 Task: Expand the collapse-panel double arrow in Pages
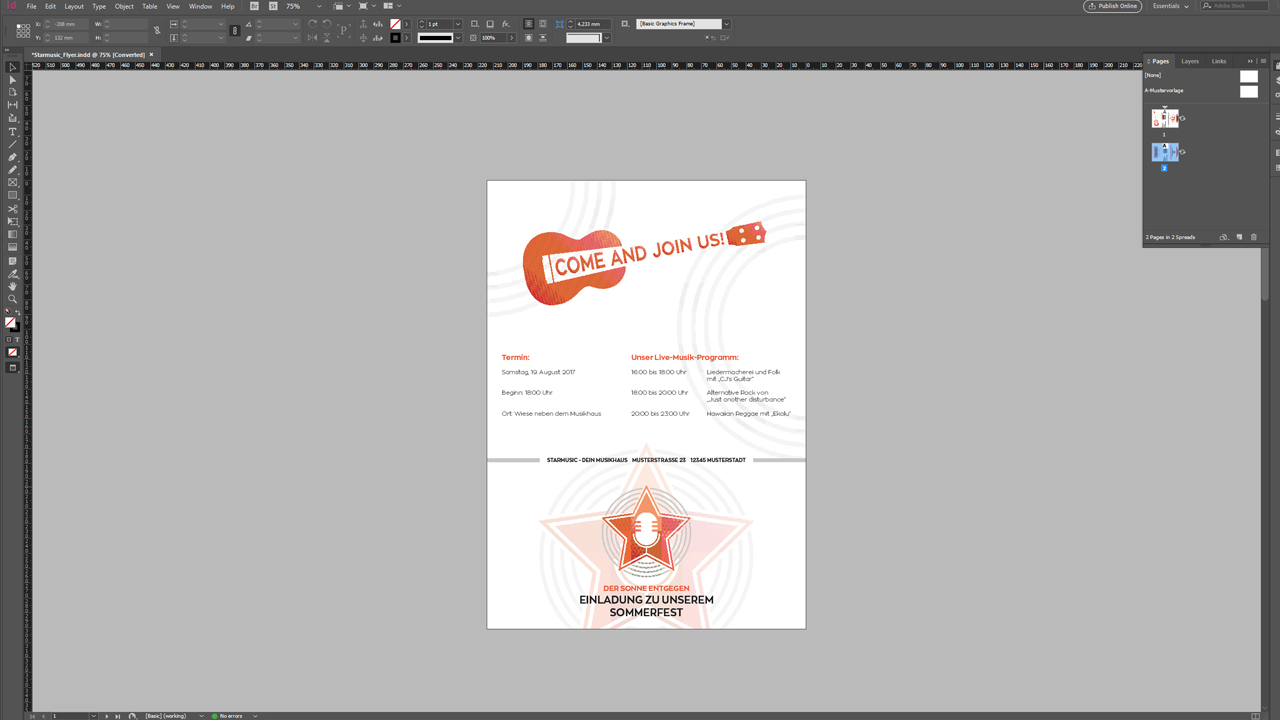coord(1250,61)
